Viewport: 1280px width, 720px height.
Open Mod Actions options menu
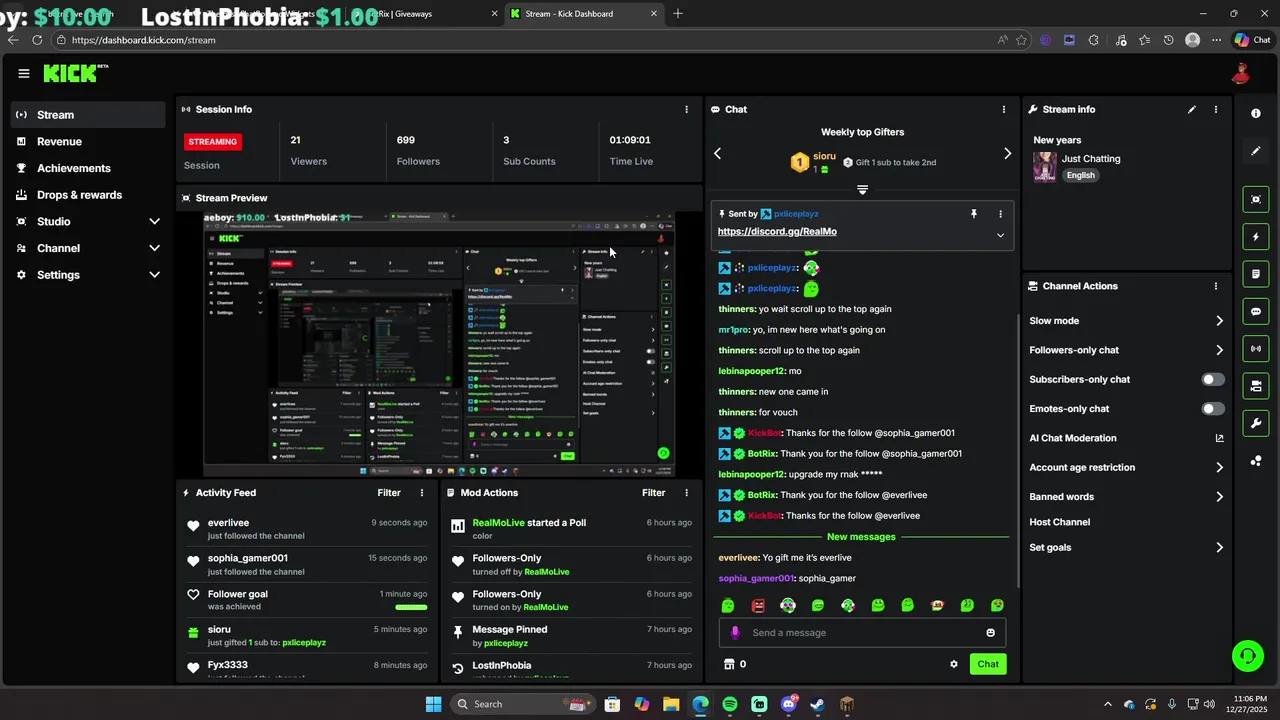686,493
